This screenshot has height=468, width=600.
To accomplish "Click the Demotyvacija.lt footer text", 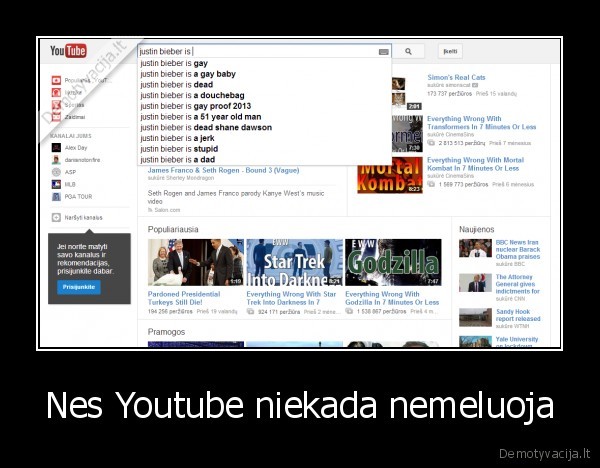I will (x=545, y=454).
